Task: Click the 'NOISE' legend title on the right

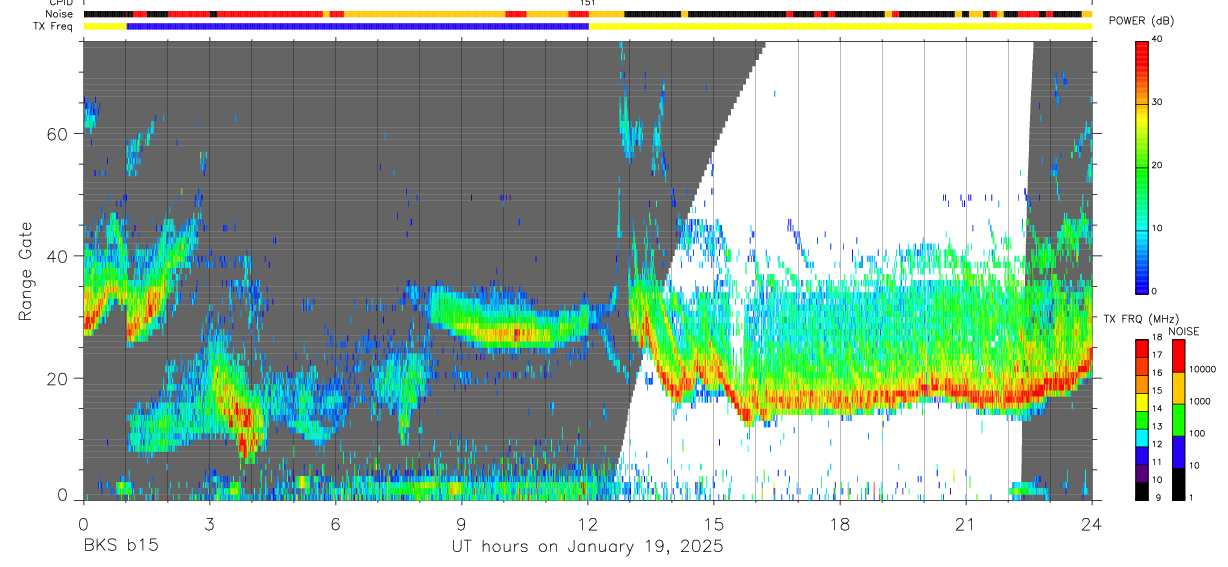Action: [x=1185, y=331]
